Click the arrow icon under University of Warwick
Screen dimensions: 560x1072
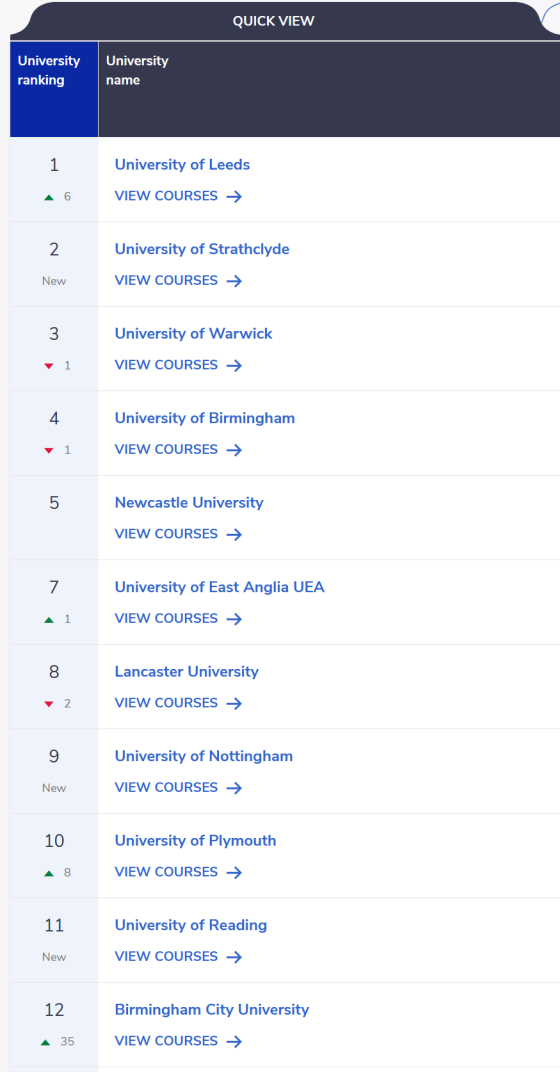click(x=234, y=365)
